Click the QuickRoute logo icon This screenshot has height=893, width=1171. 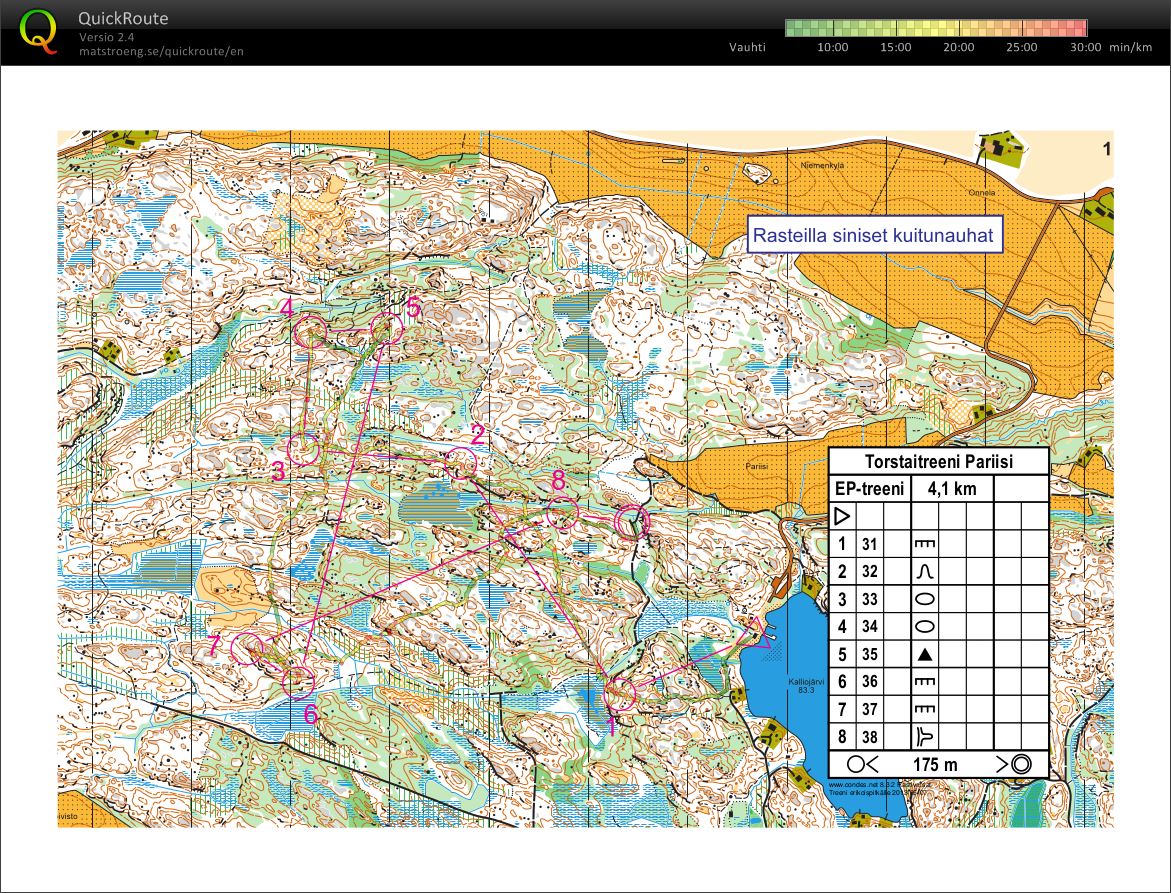pos(38,30)
